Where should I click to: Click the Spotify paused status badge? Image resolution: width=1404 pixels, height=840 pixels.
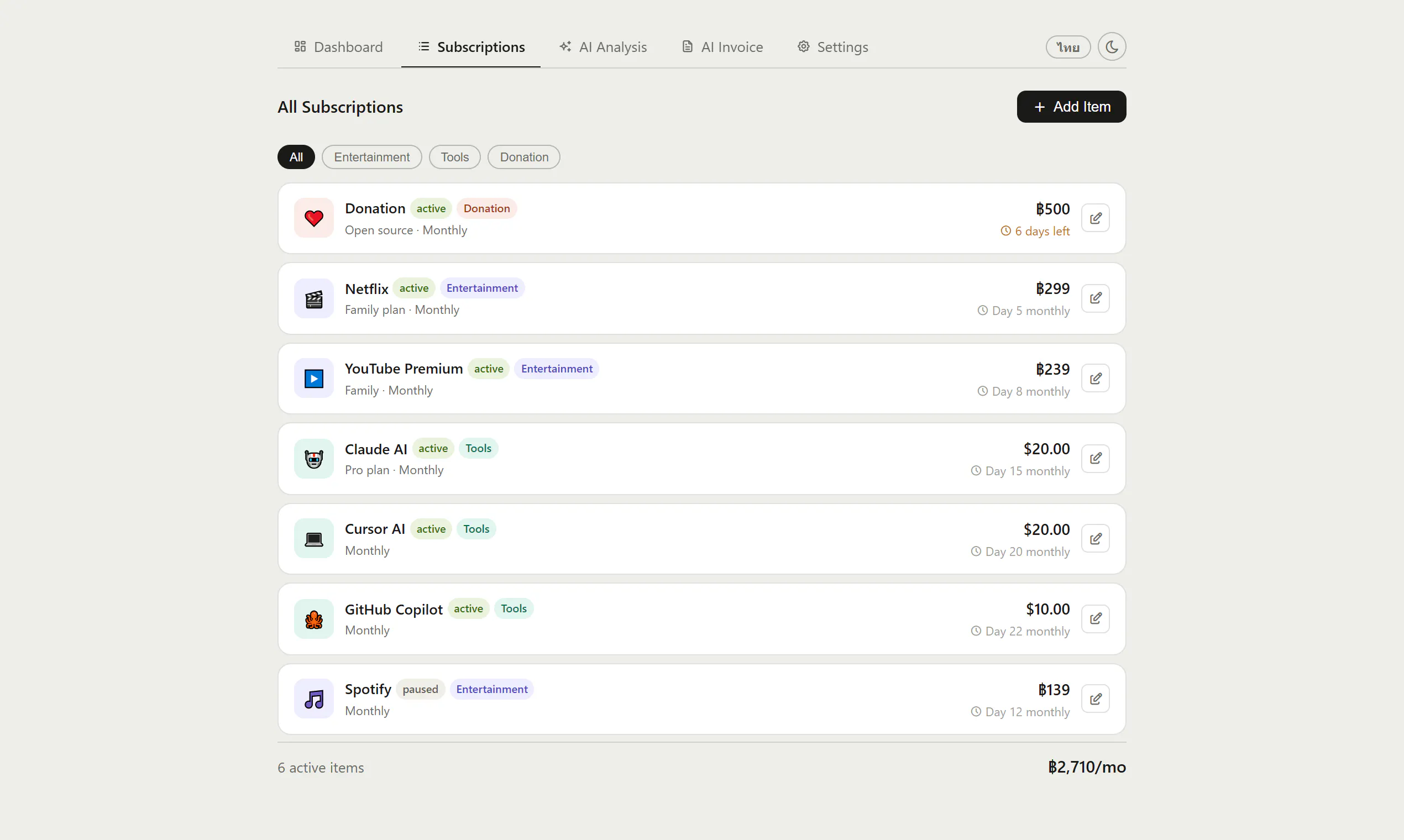(x=420, y=690)
